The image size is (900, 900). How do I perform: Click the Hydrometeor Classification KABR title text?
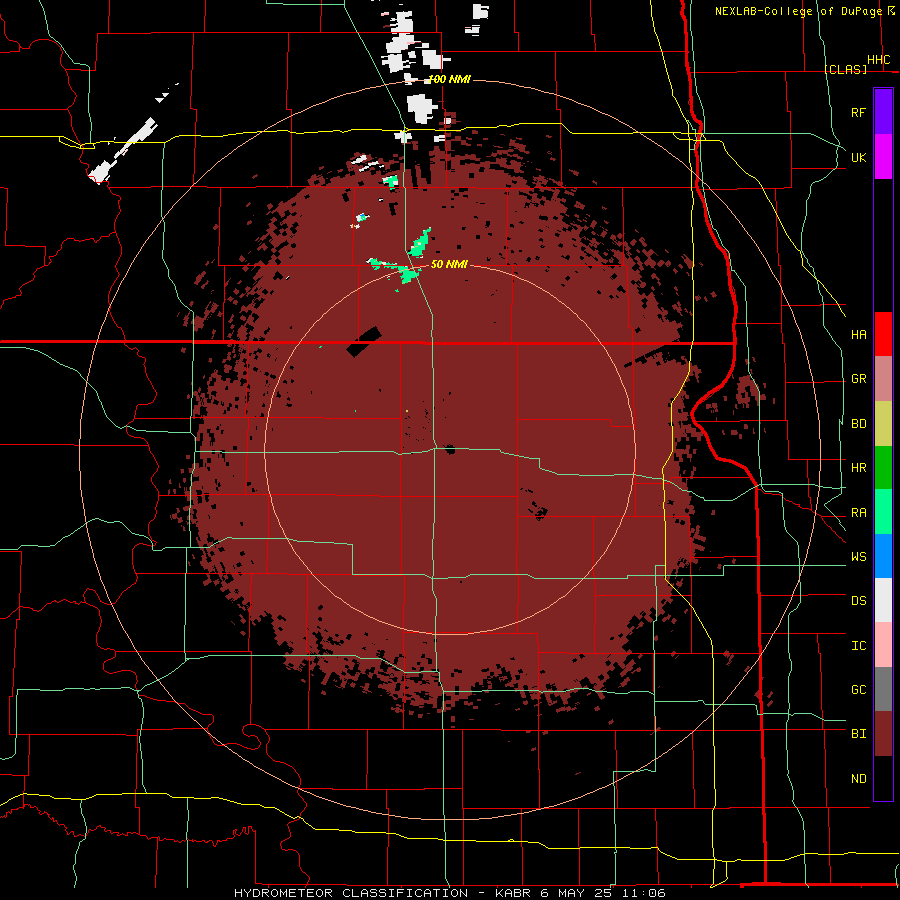pyautogui.click(x=450, y=893)
